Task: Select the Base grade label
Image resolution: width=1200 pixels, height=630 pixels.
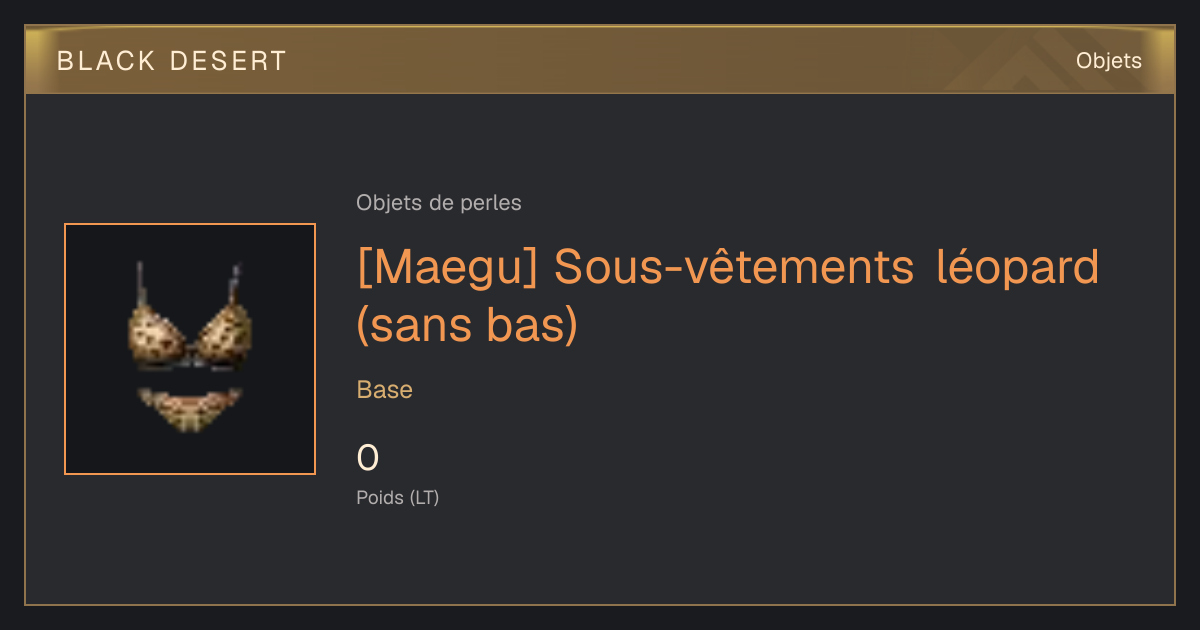Action: [385, 390]
